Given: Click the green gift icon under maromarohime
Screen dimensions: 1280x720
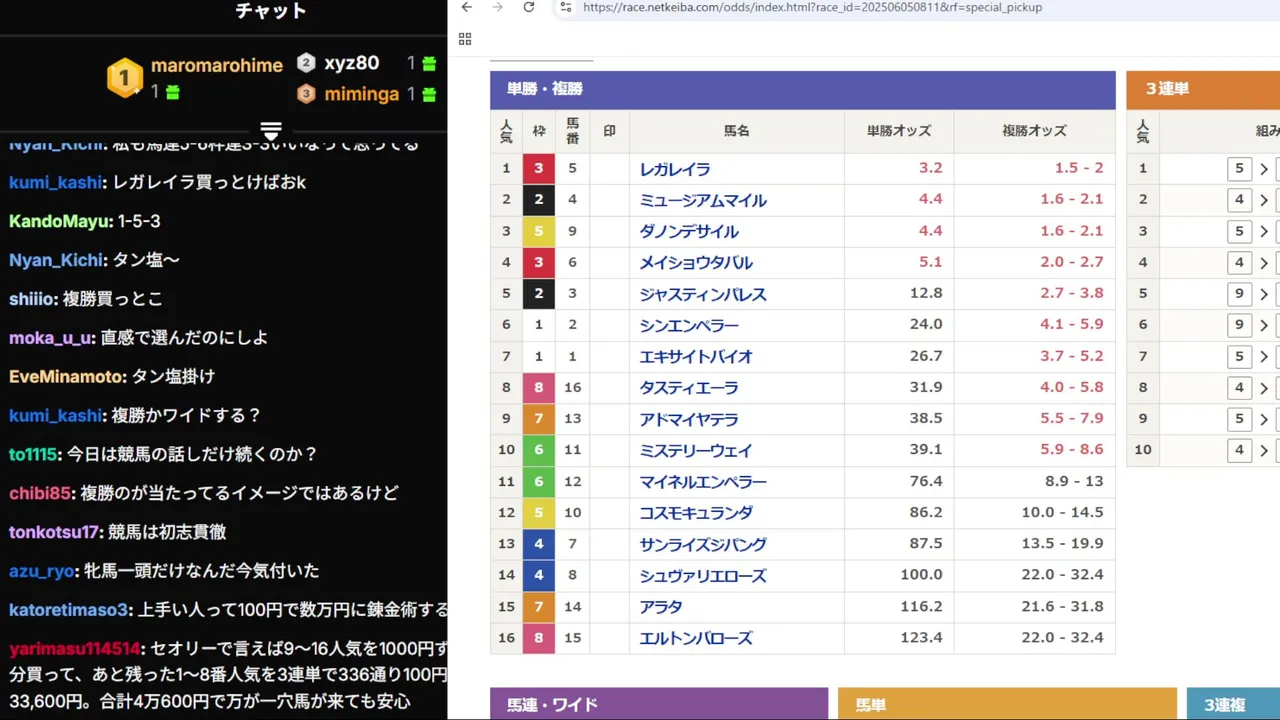Looking at the screenshot, I should coord(172,92).
